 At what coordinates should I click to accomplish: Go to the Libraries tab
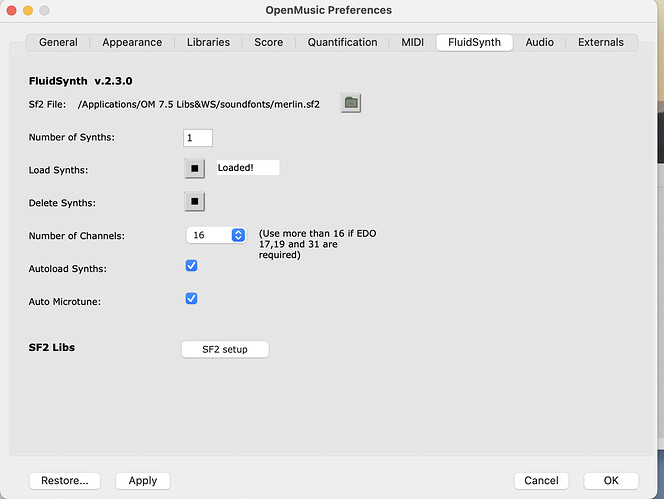coord(208,42)
